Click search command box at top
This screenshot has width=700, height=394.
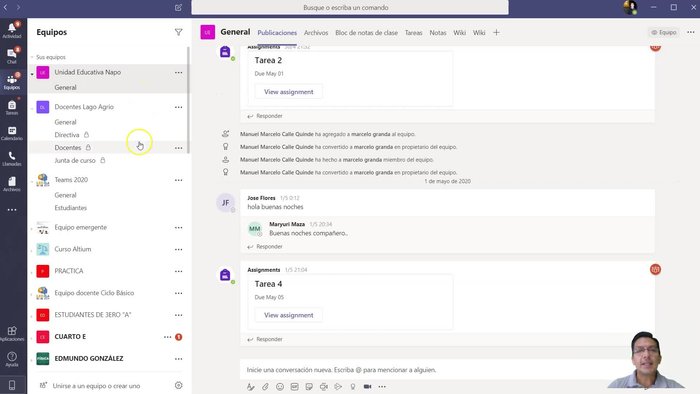(x=350, y=8)
